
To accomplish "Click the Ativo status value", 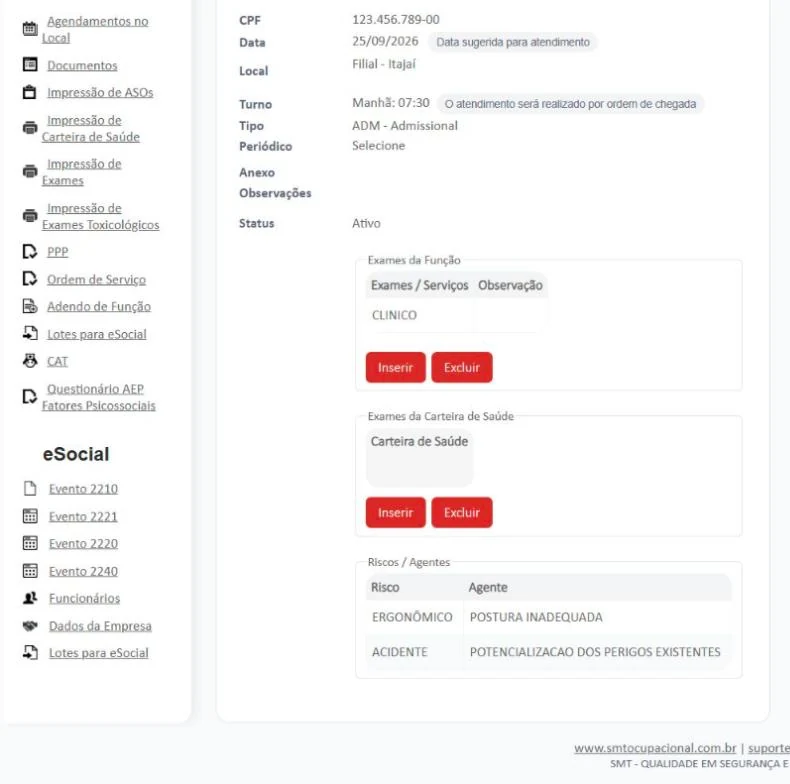I will point(366,223).
